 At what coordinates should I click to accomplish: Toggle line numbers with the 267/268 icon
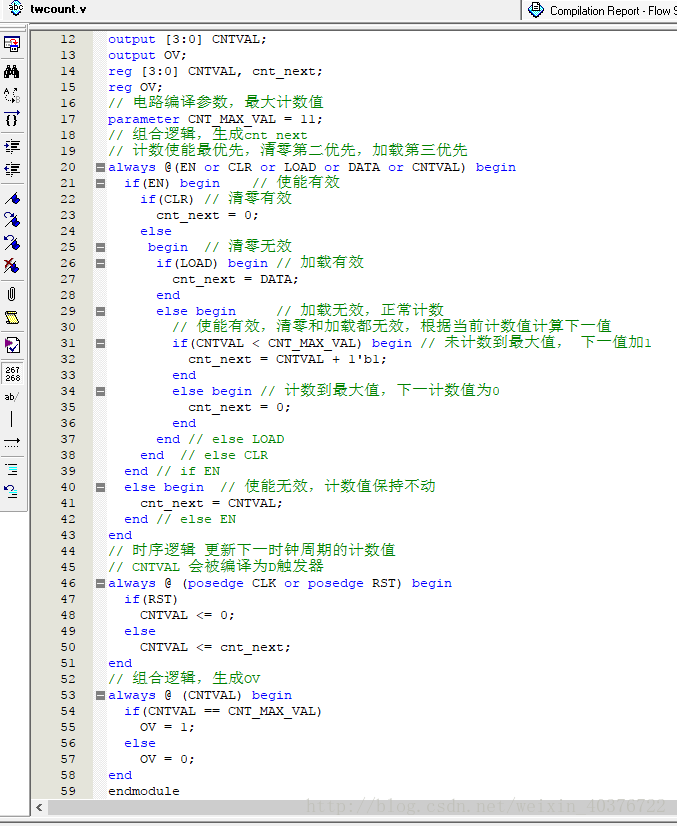(x=13, y=373)
